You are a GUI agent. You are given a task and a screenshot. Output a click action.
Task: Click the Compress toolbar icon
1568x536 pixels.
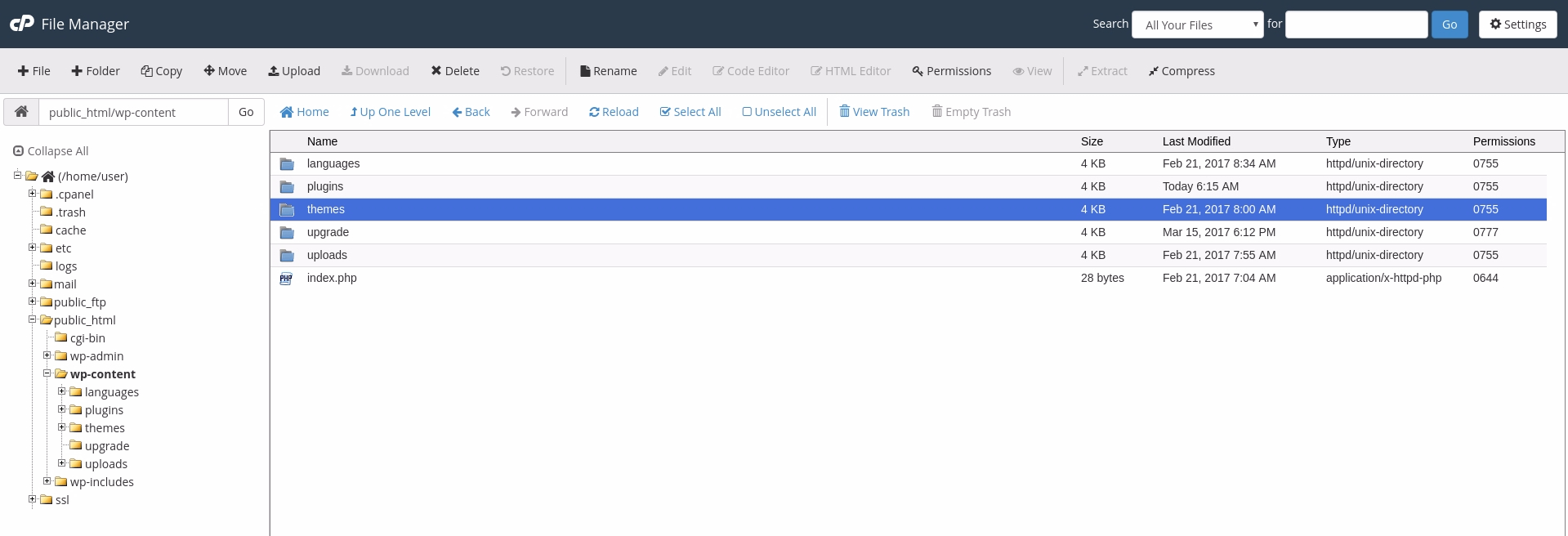click(1153, 71)
